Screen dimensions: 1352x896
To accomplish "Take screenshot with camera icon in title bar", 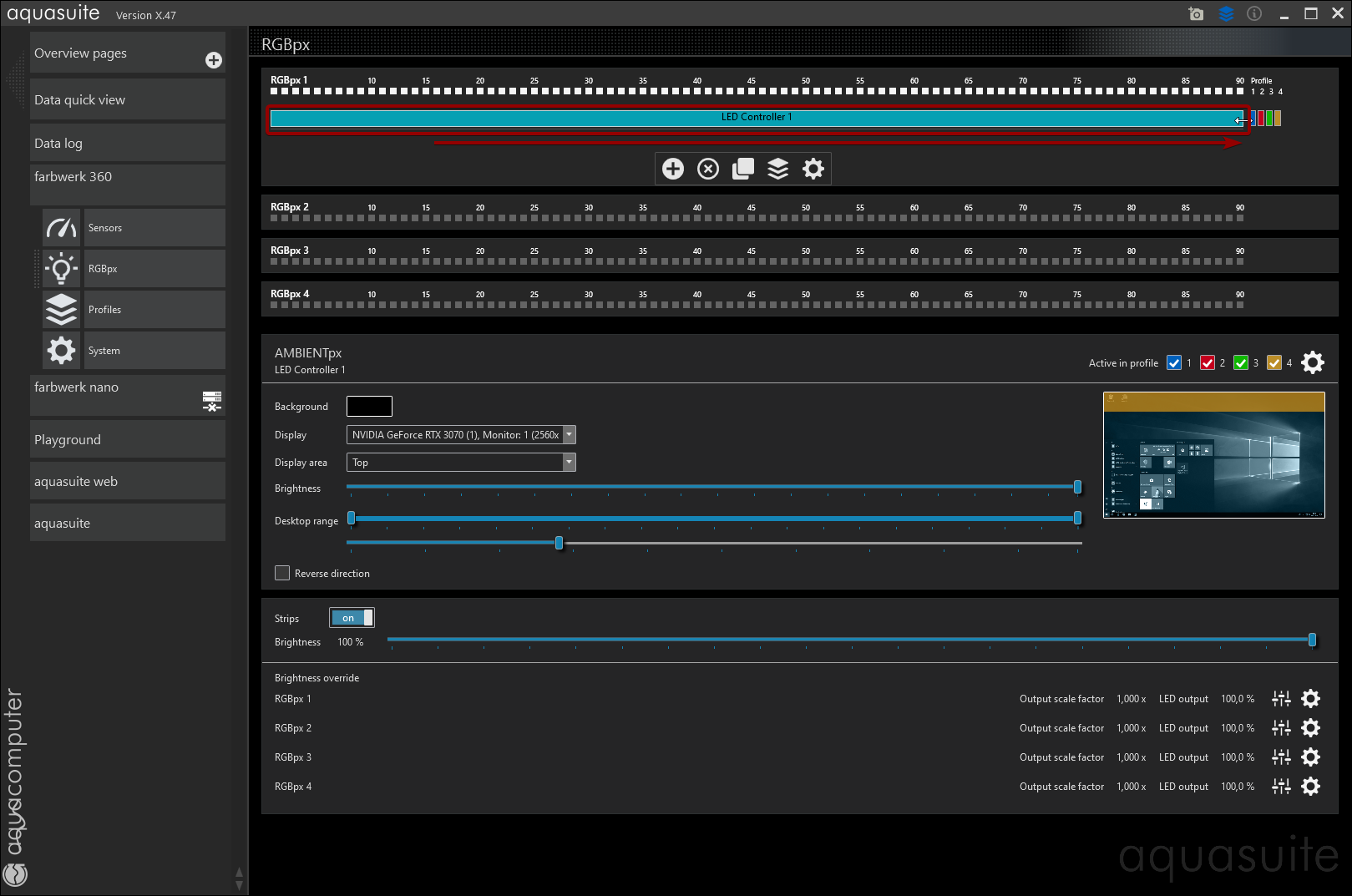I will (1196, 14).
